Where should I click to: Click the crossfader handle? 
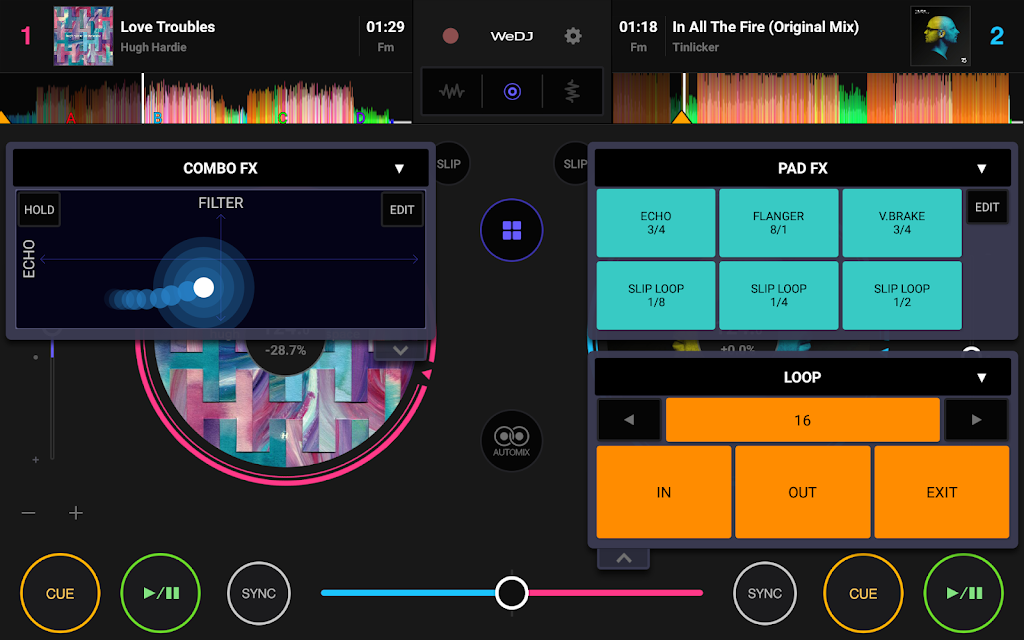point(512,592)
